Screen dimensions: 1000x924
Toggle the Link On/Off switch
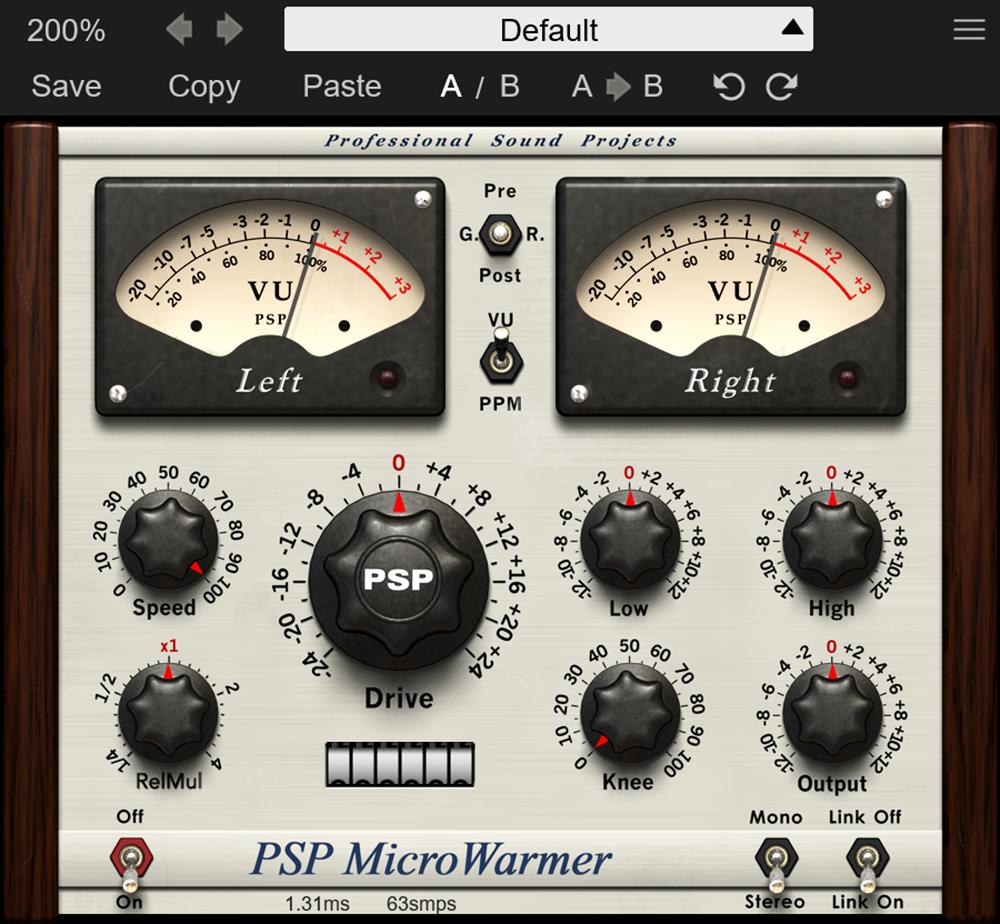[865, 861]
